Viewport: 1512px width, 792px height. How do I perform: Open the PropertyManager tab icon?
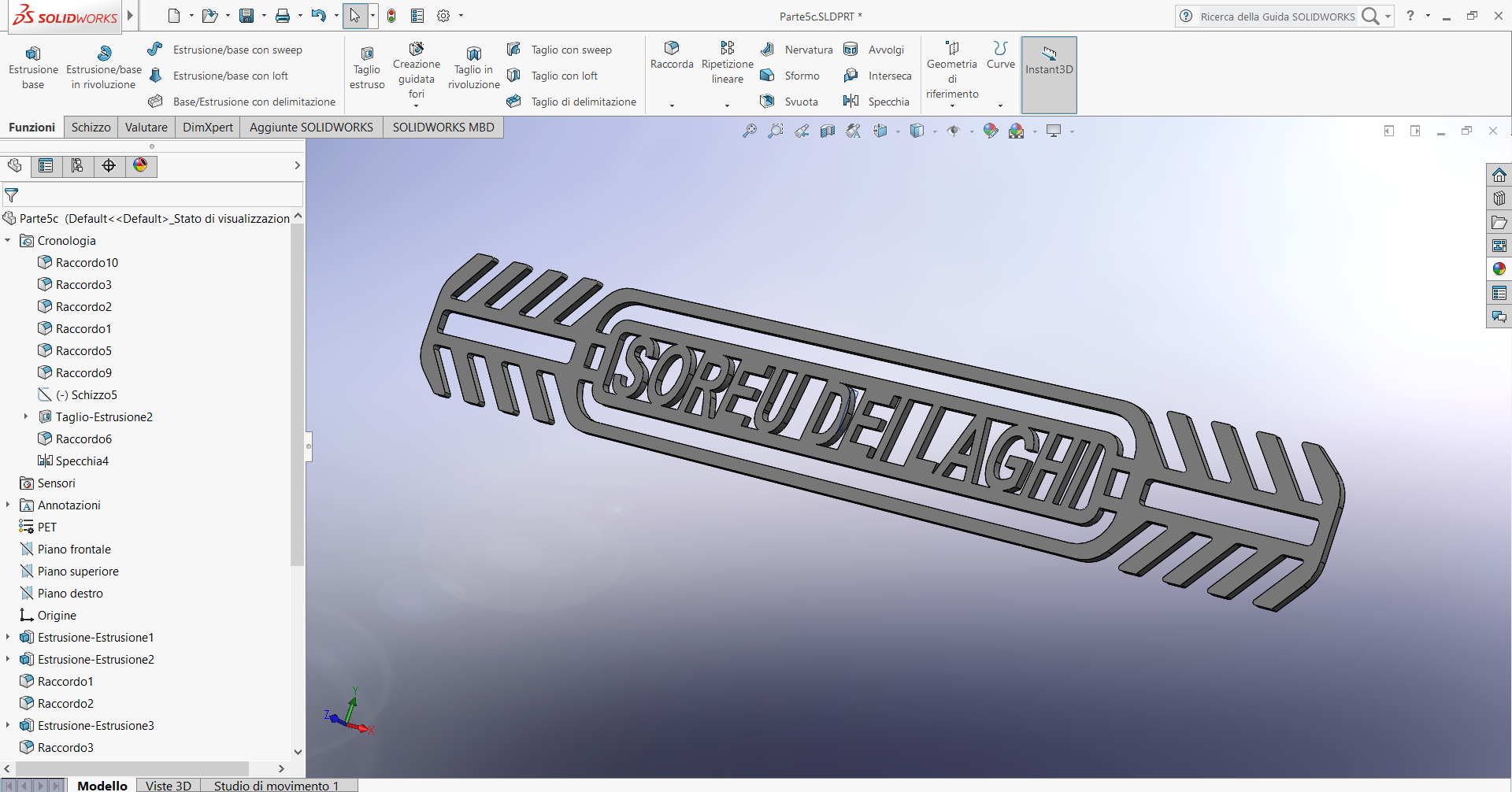click(x=46, y=165)
